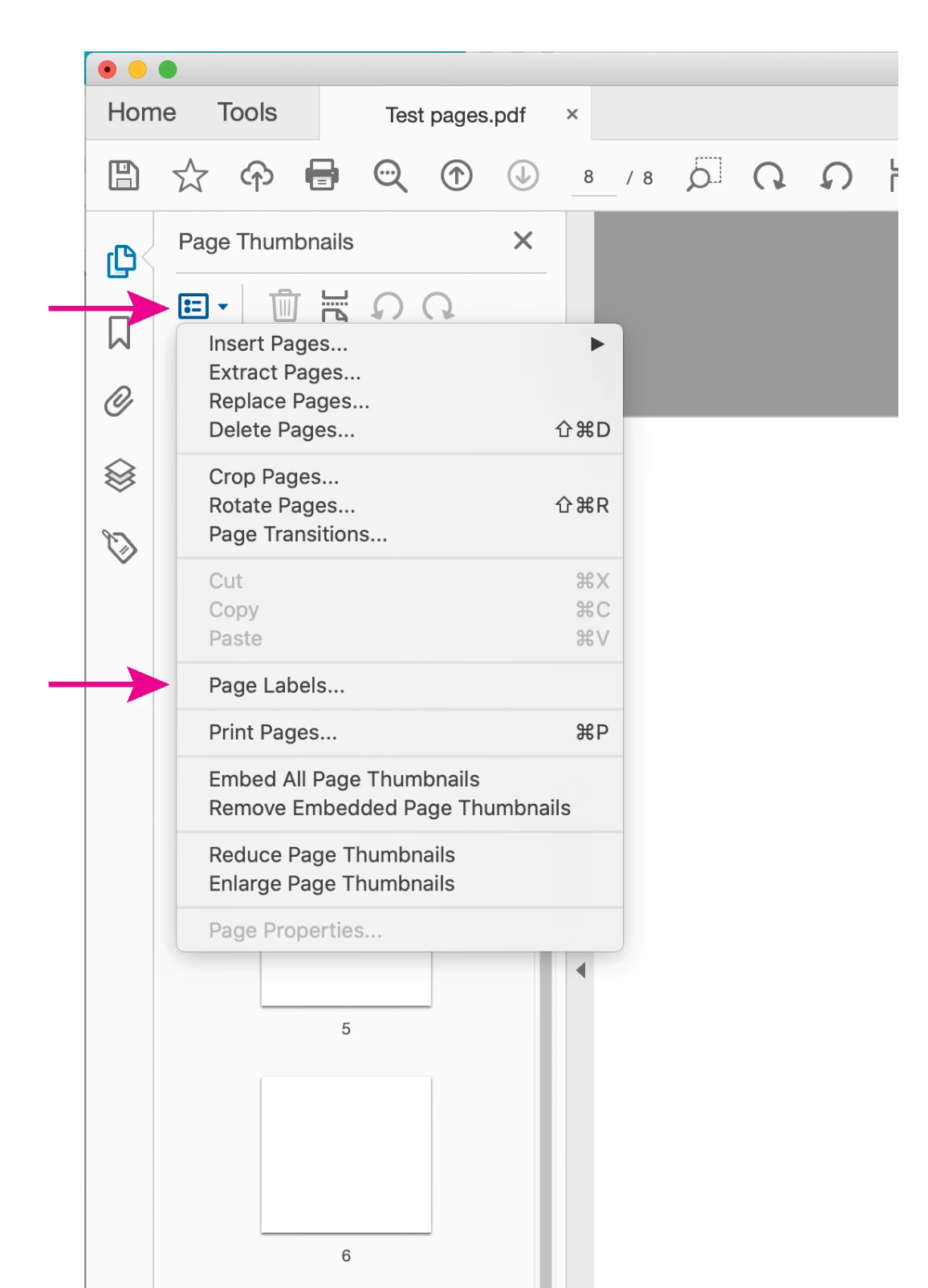Screen dimensions: 928x1288
Task: Choose Extract Pages... from menu
Action: point(400,373)
